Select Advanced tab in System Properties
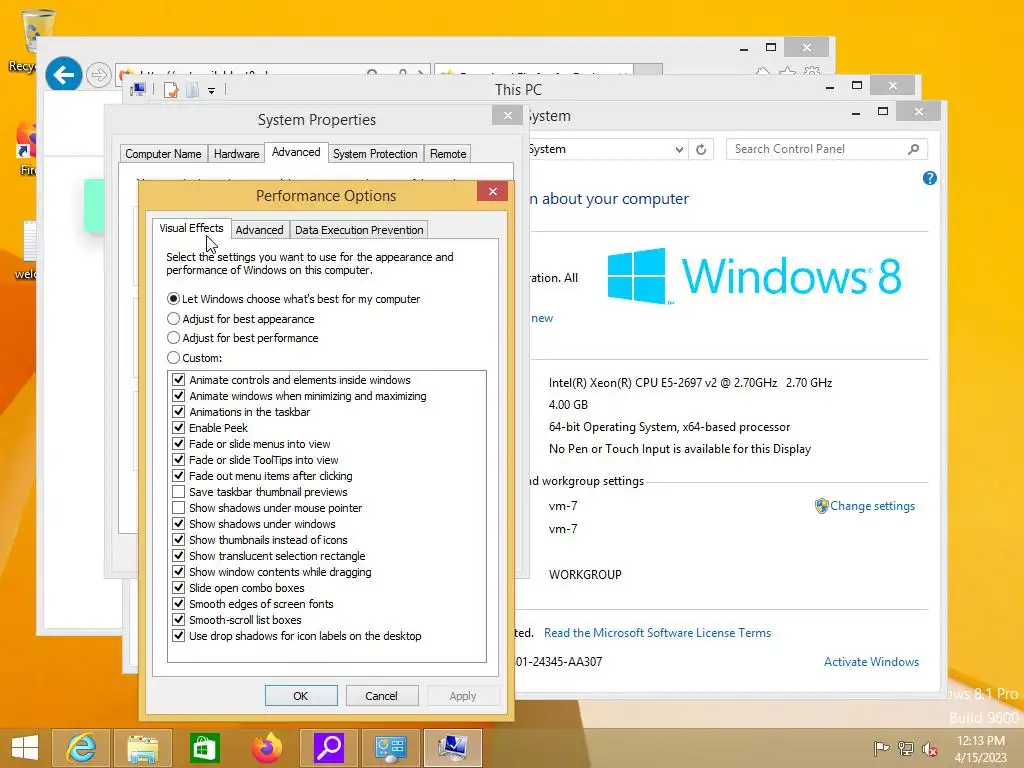The width and height of the screenshot is (1024, 768). [x=296, y=152]
